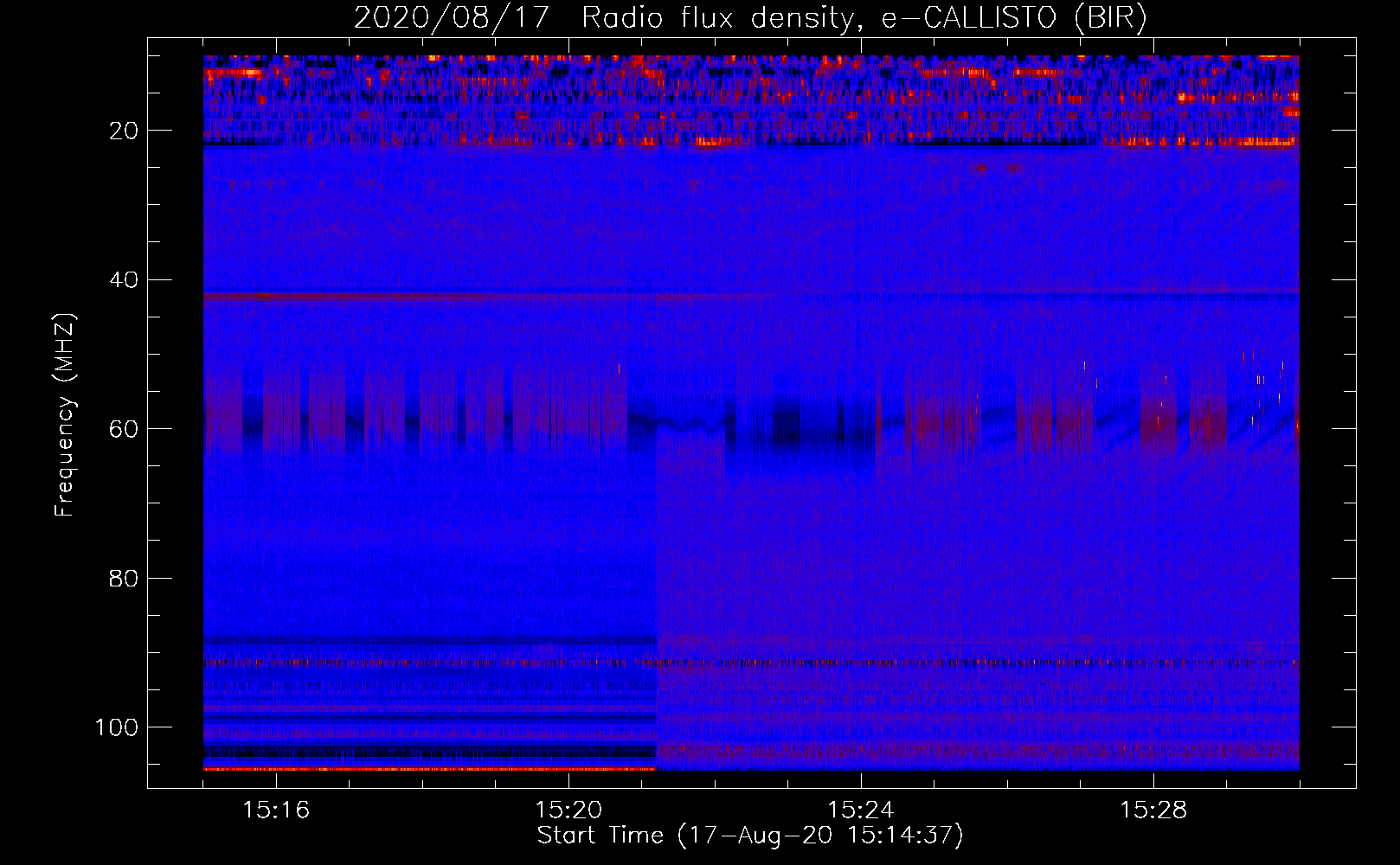Click the 15:20 time tick label
This screenshot has height=865, width=1400.
(568, 811)
